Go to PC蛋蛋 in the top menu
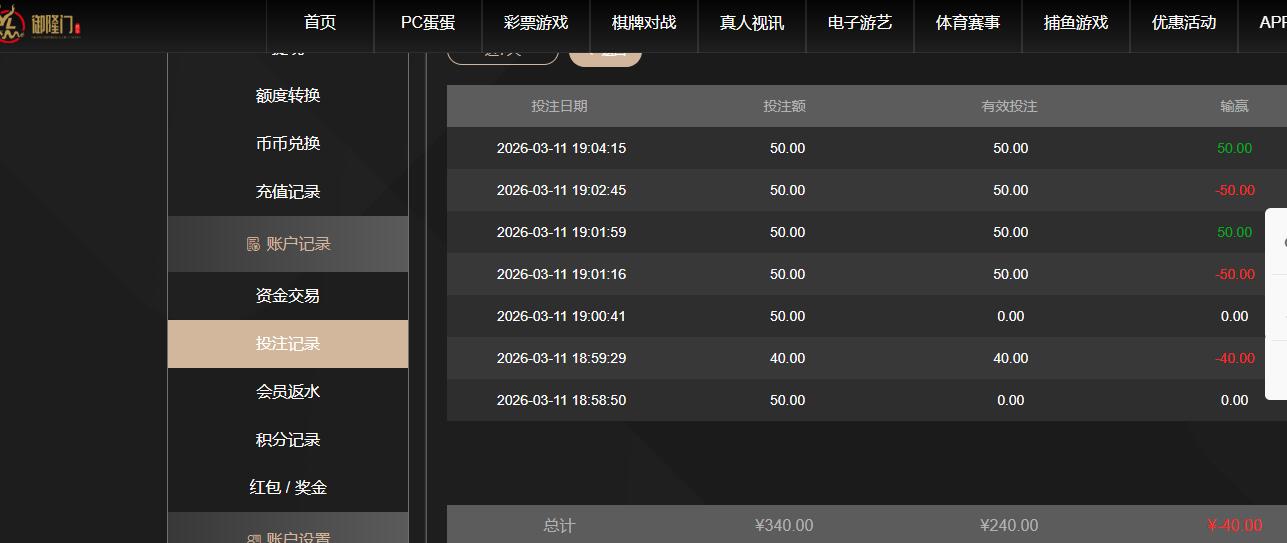This screenshot has height=543, width=1287. click(428, 23)
